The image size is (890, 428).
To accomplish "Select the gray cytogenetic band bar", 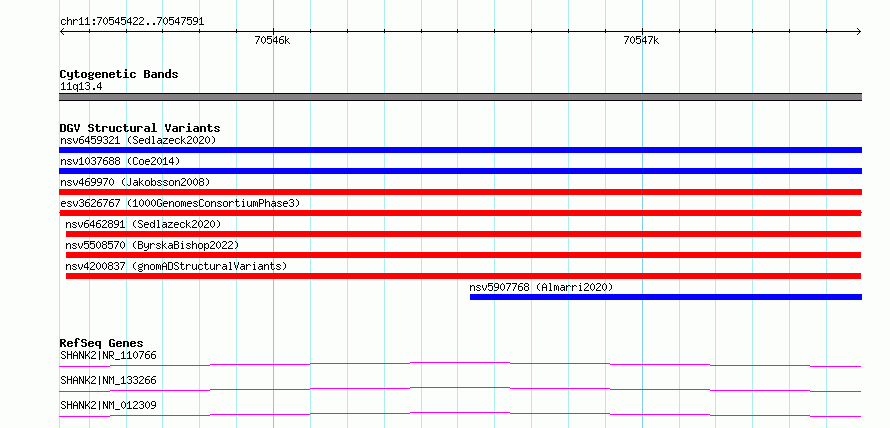I will (460, 97).
